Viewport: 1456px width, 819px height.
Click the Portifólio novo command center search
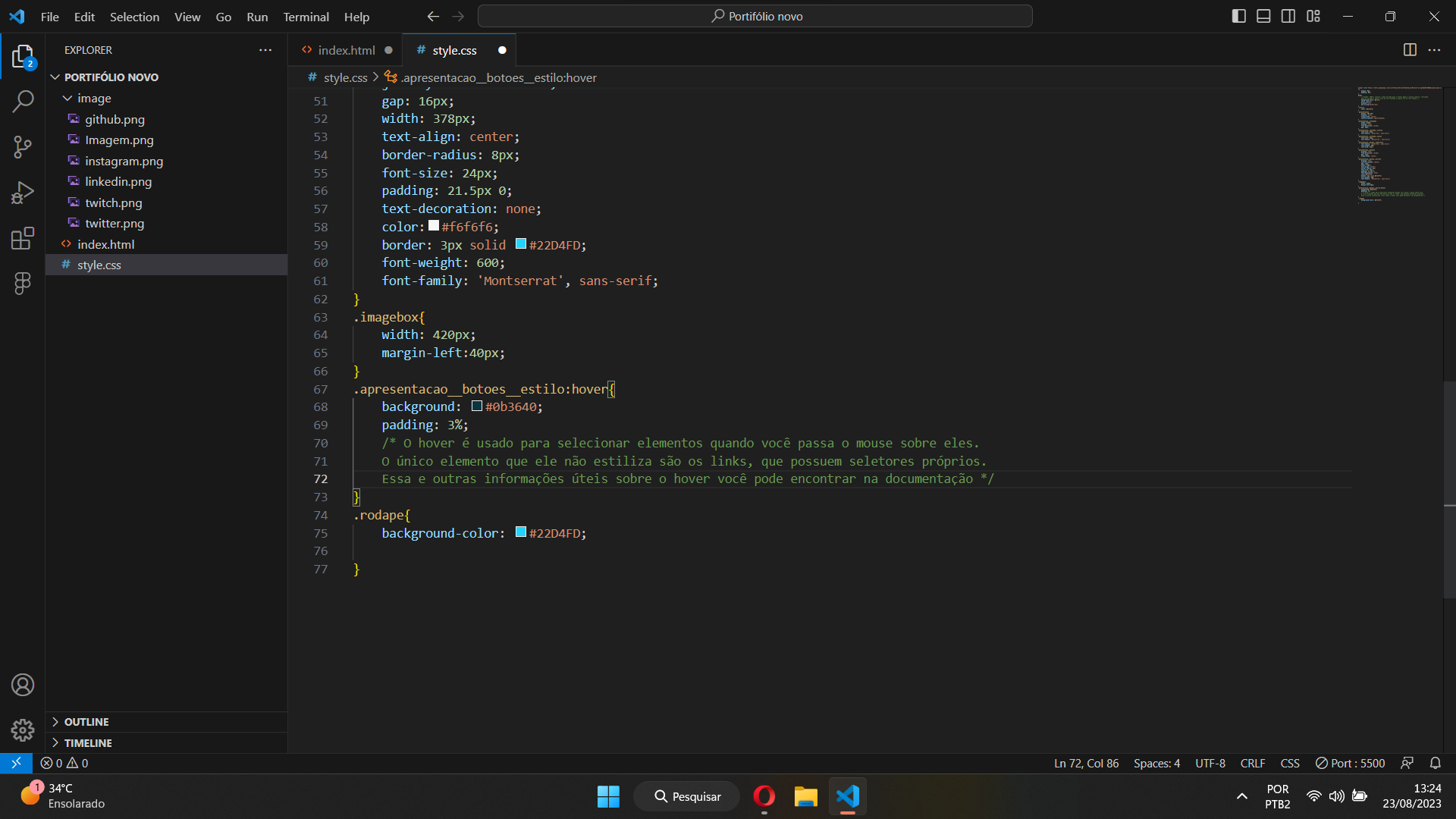755,16
